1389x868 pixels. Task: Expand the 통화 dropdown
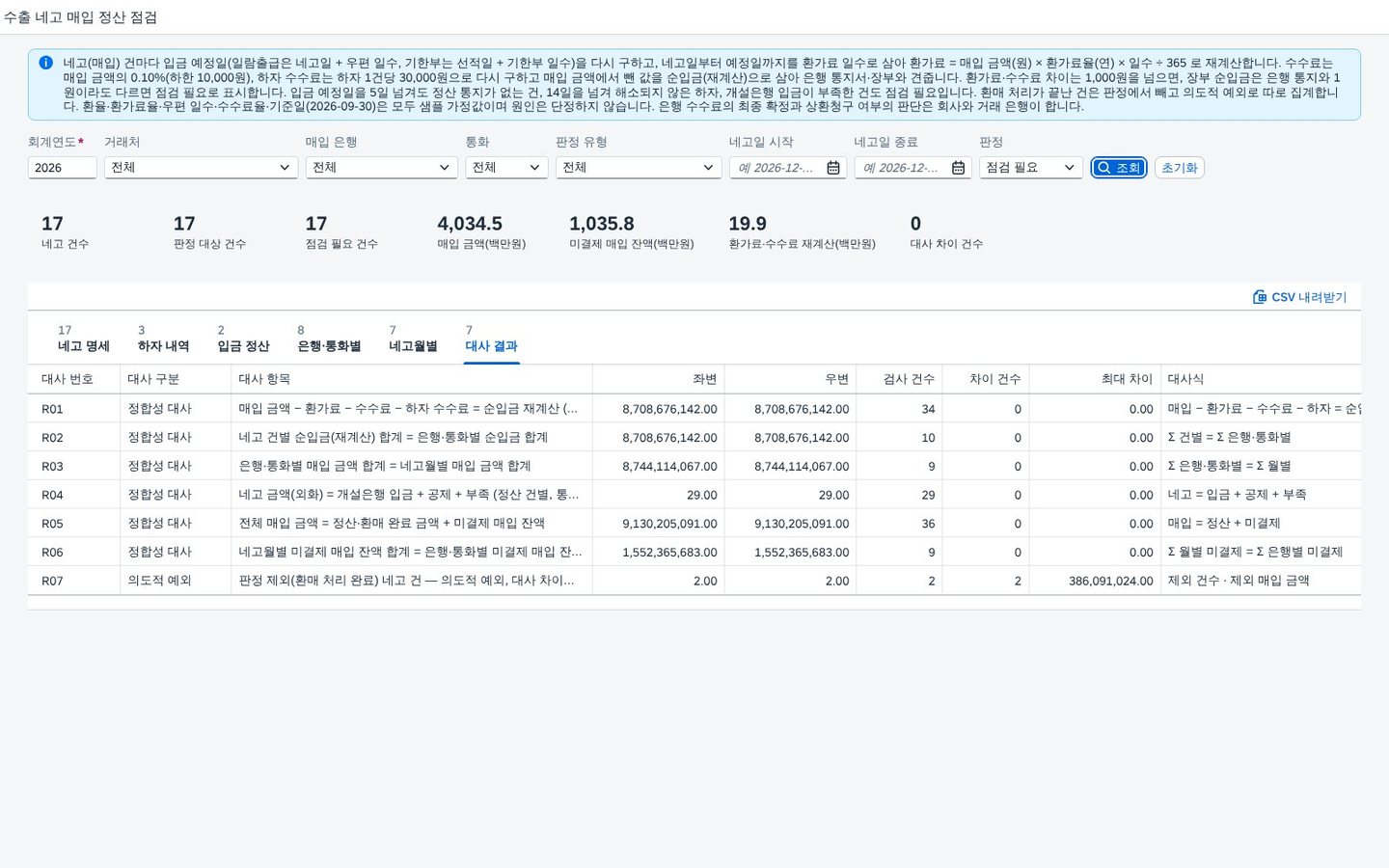click(506, 168)
